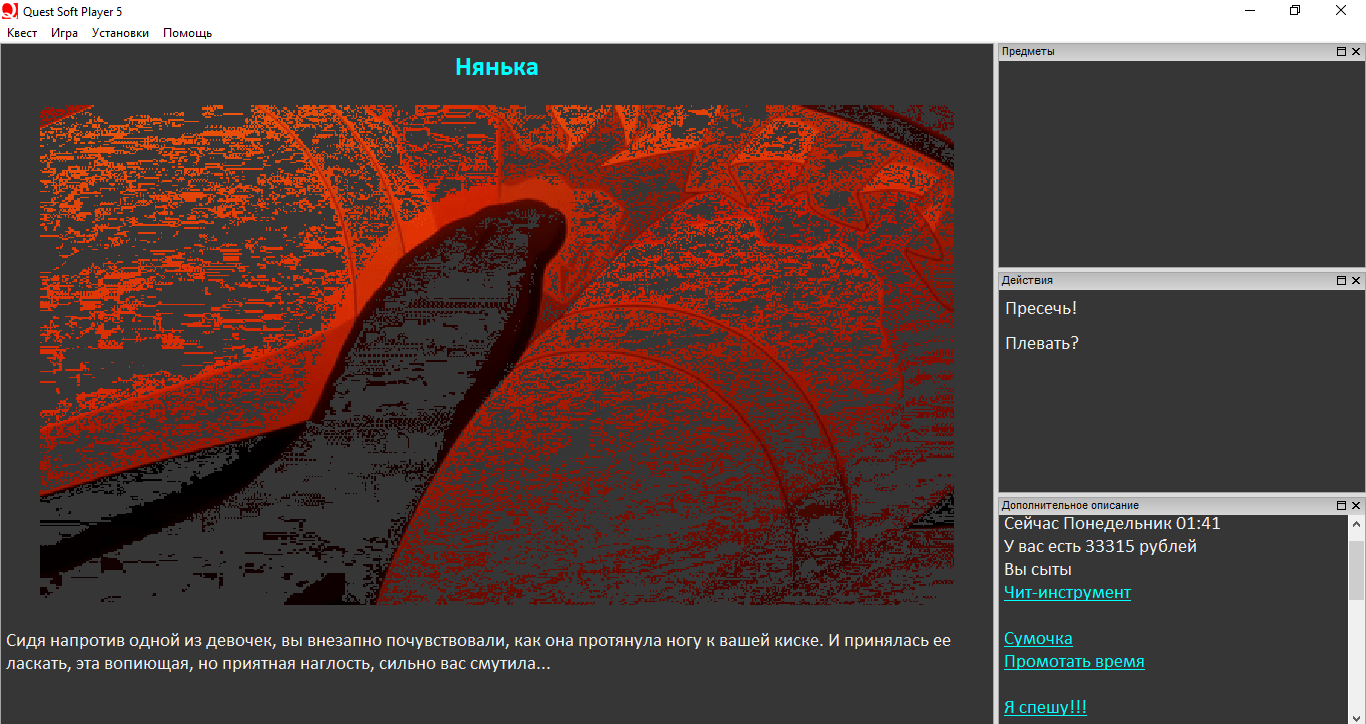Viewport: 1366px width, 724px height.
Task: Close the Предметы panel
Action: [x=1356, y=51]
